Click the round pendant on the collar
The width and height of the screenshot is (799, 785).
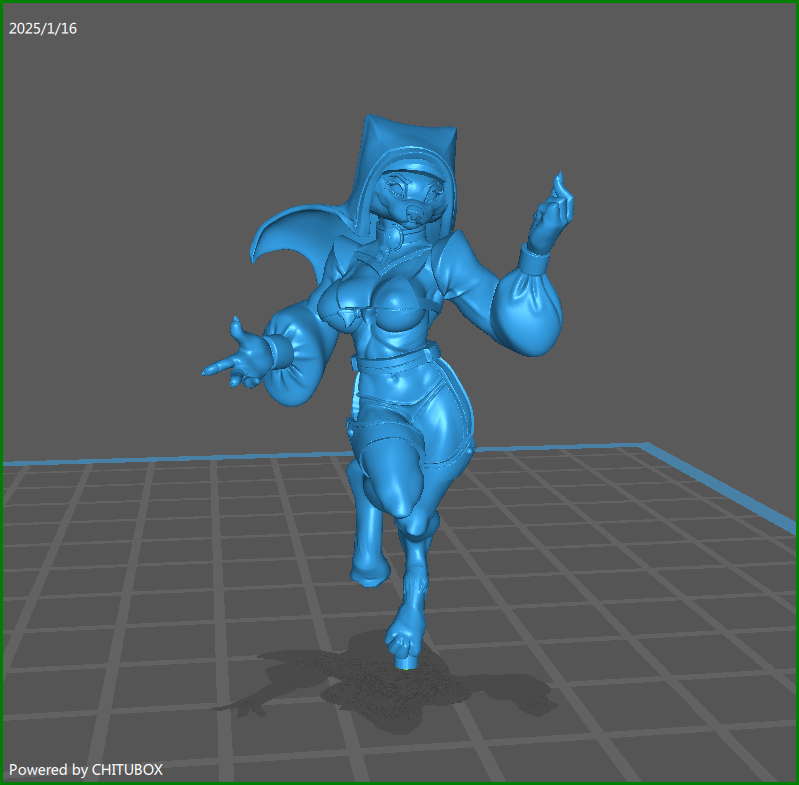[397, 238]
